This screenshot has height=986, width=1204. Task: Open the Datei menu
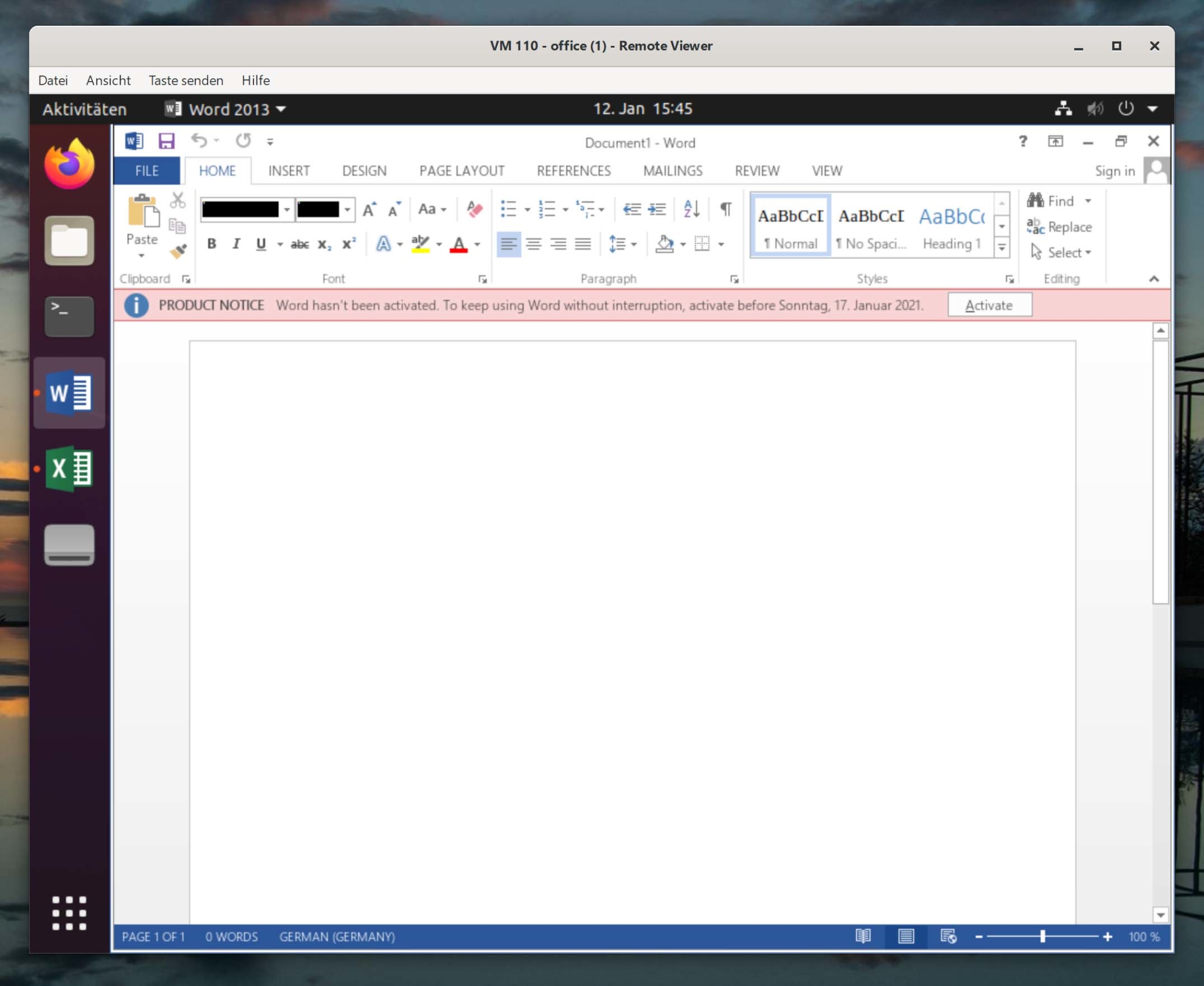pos(52,81)
